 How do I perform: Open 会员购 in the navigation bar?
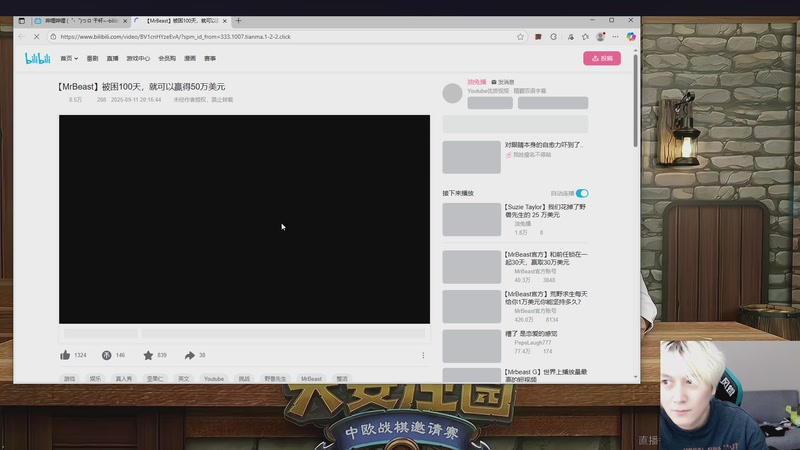[x=167, y=59]
